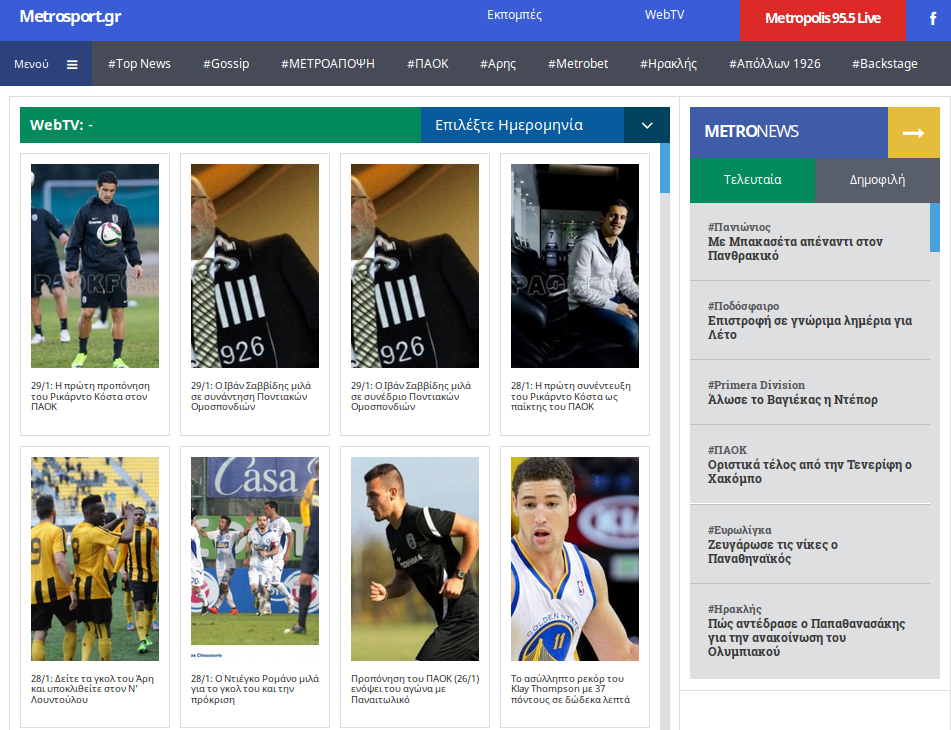Click the #ΠΑΟΚ tag in METRONEWS list
The width and height of the screenshot is (951, 730).
[727, 450]
